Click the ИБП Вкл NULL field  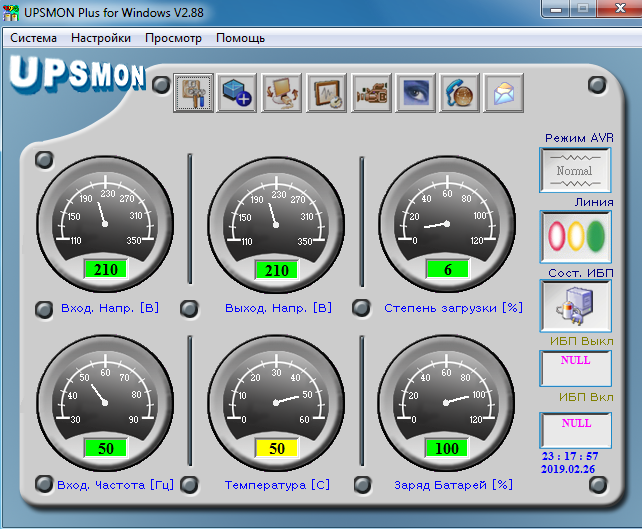tap(576, 430)
